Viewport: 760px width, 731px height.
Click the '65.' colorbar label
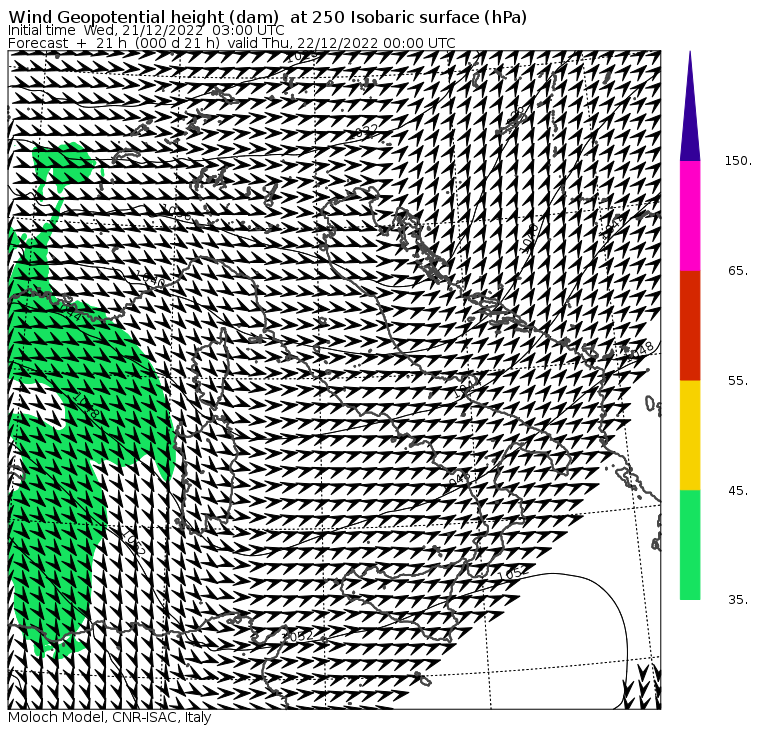739,270
